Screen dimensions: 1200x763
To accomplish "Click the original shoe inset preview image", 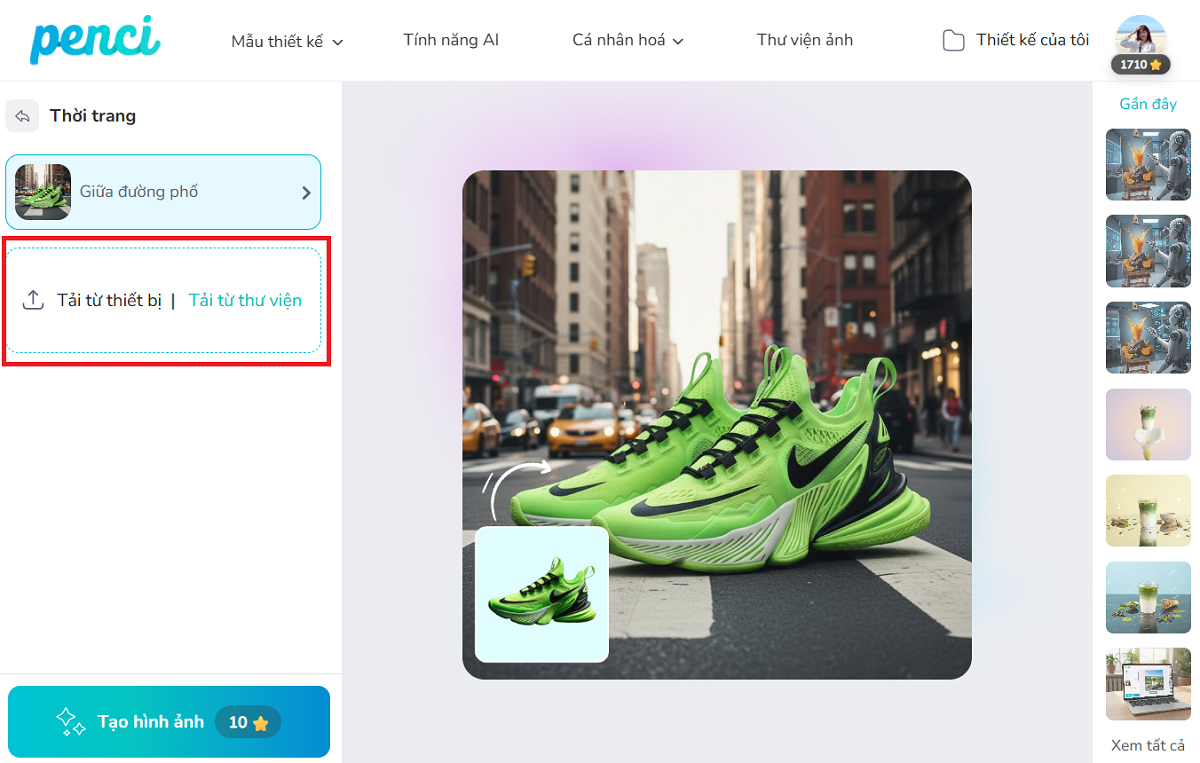I will tap(542, 594).
